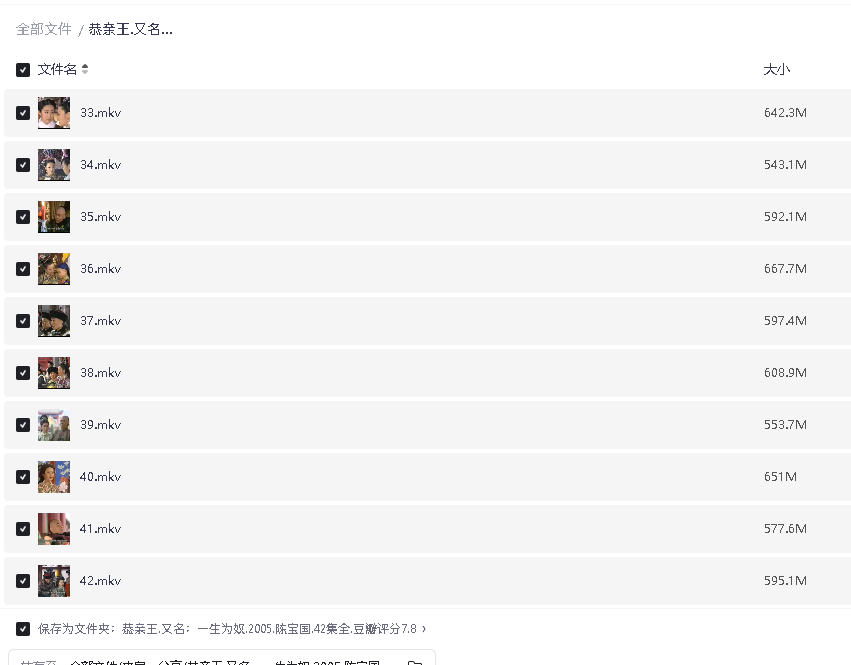
Task: Click the 大小 column header
Action: [x=776, y=70]
